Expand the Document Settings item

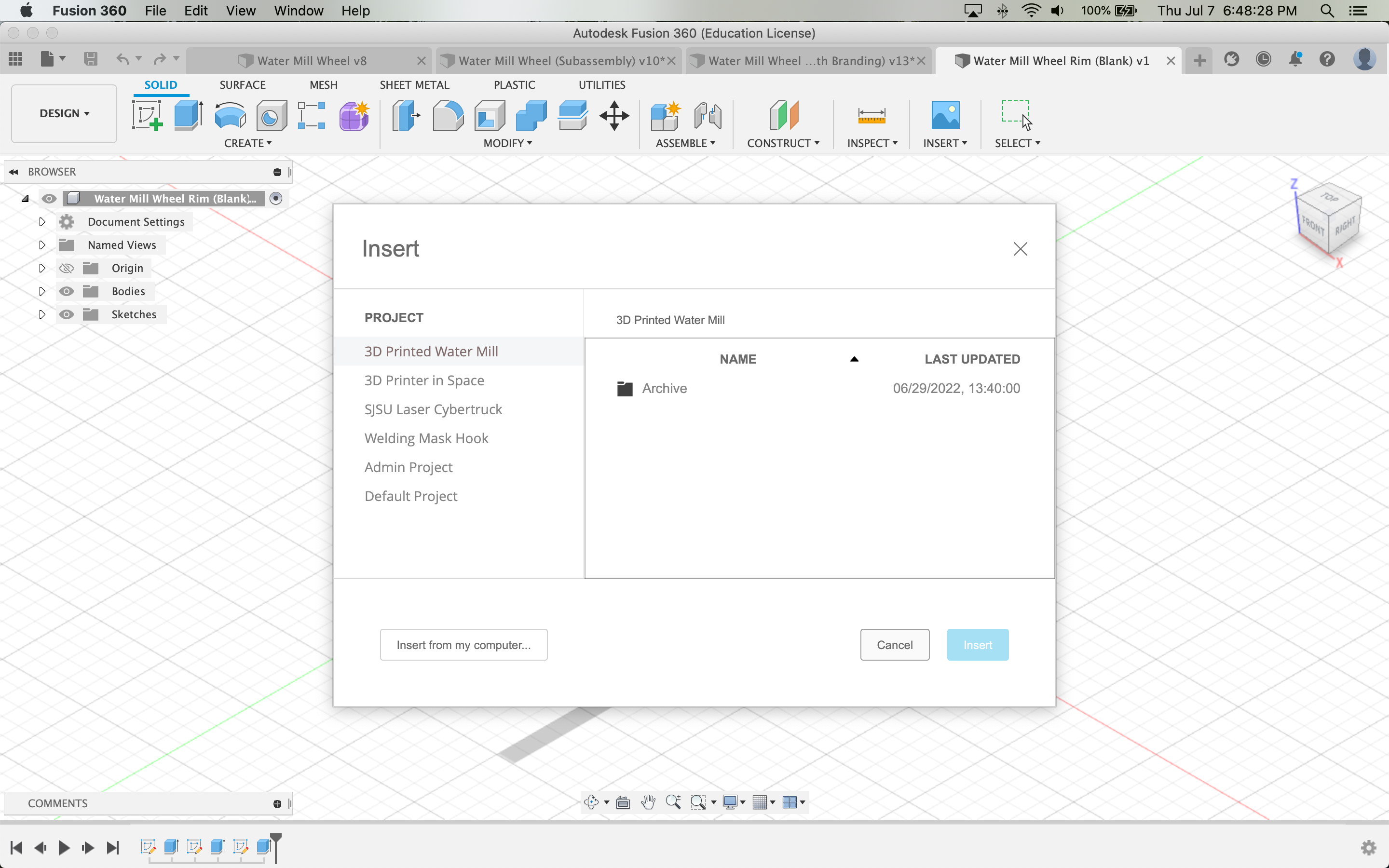41,222
